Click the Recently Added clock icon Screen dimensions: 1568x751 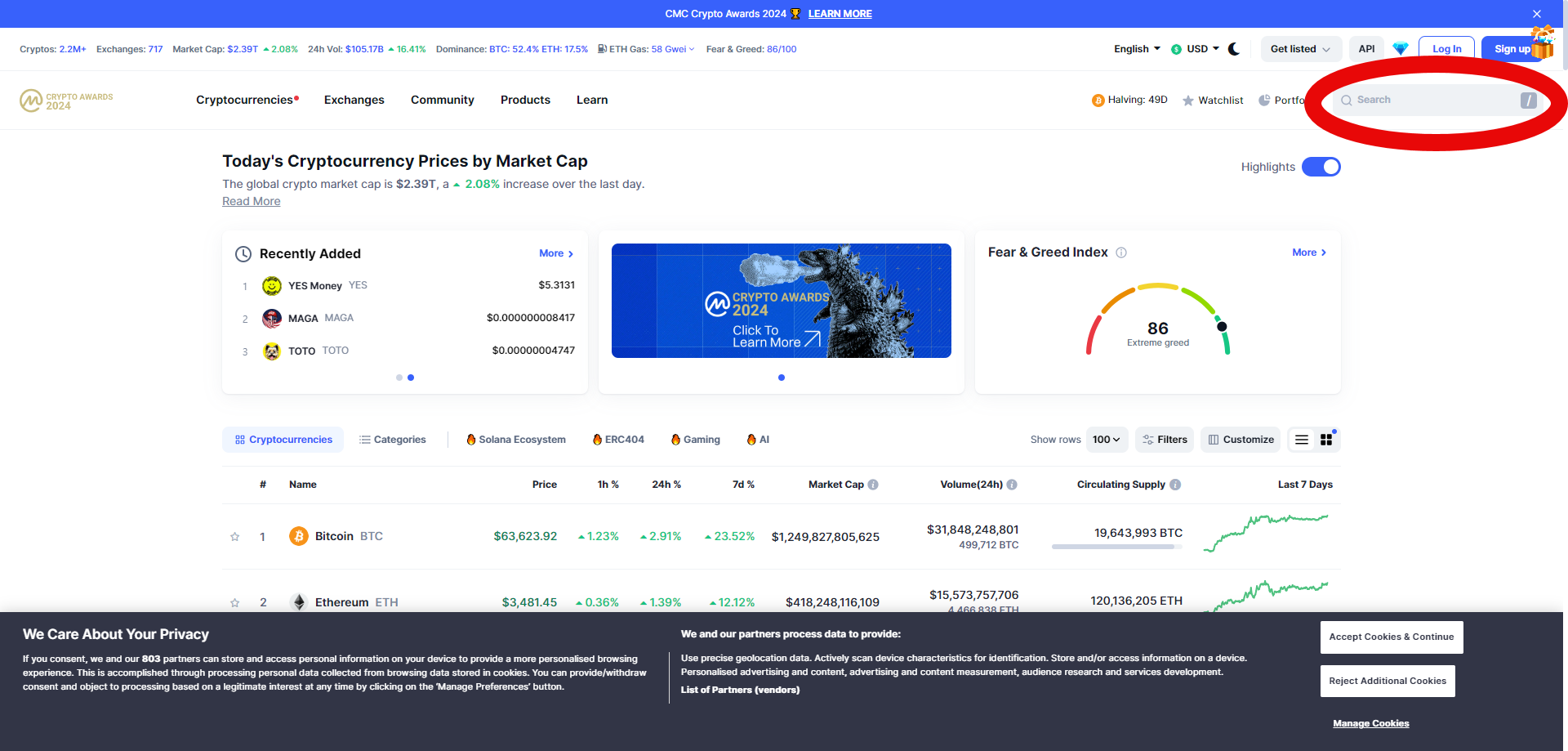click(243, 254)
